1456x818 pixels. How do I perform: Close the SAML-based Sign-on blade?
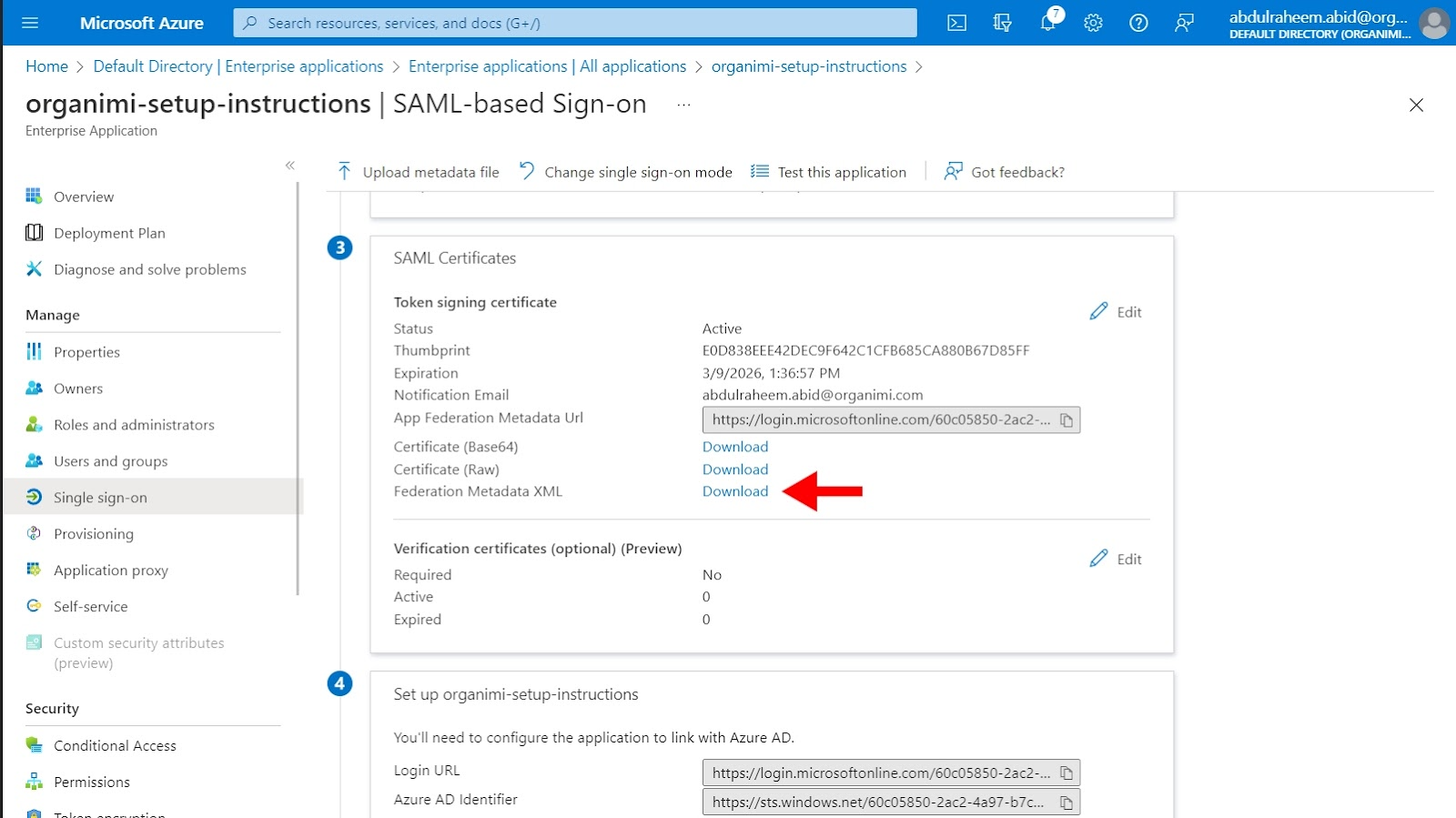point(1416,105)
